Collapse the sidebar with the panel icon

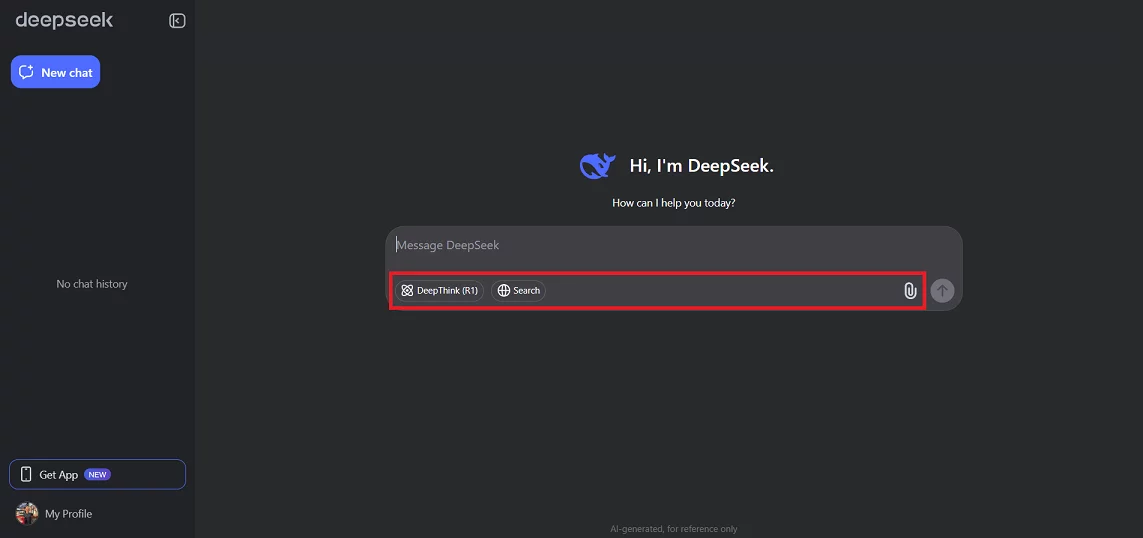coord(177,20)
